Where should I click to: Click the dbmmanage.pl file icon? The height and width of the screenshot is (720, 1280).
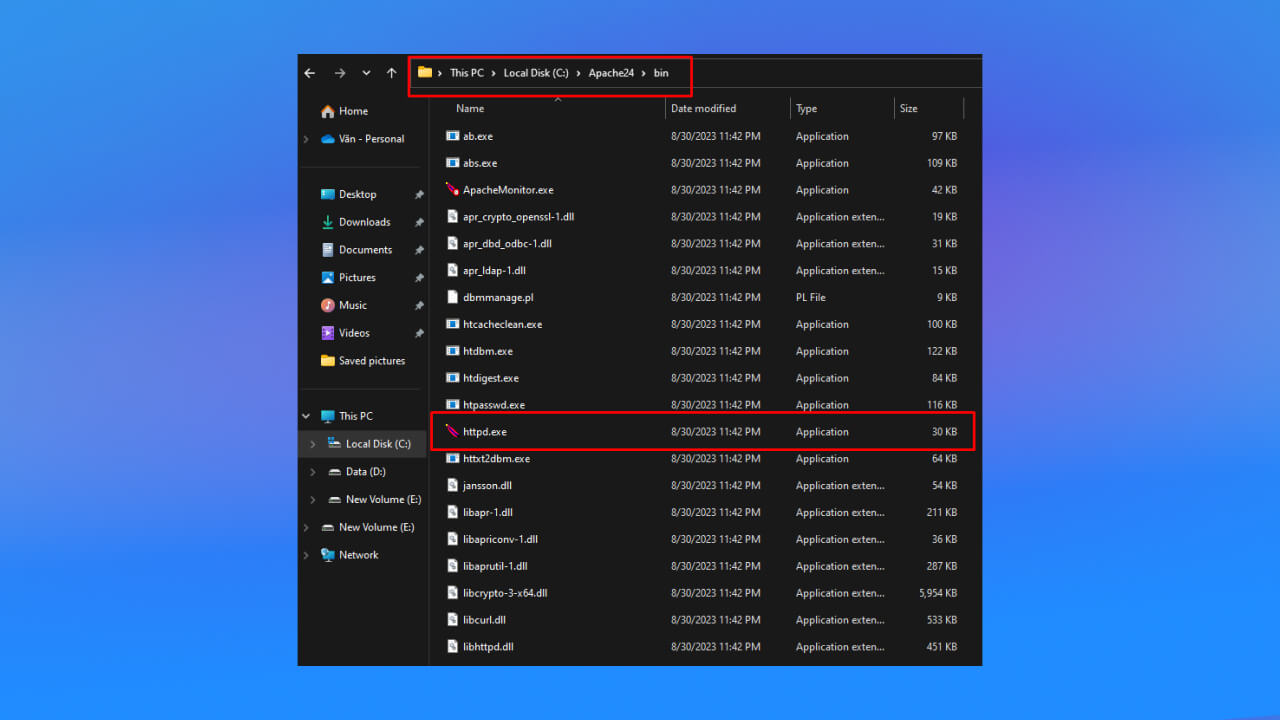pos(452,297)
